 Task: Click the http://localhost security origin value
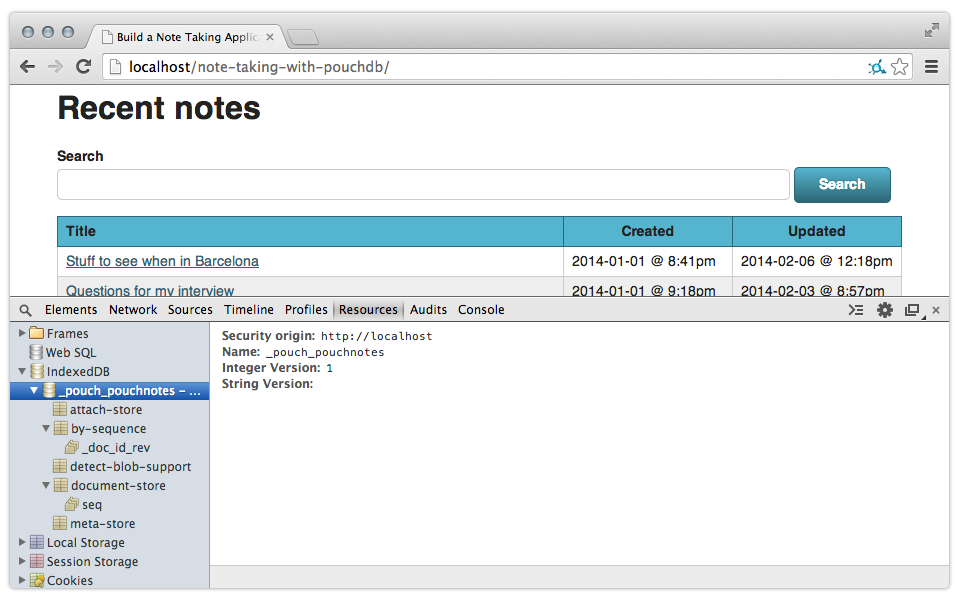point(377,336)
